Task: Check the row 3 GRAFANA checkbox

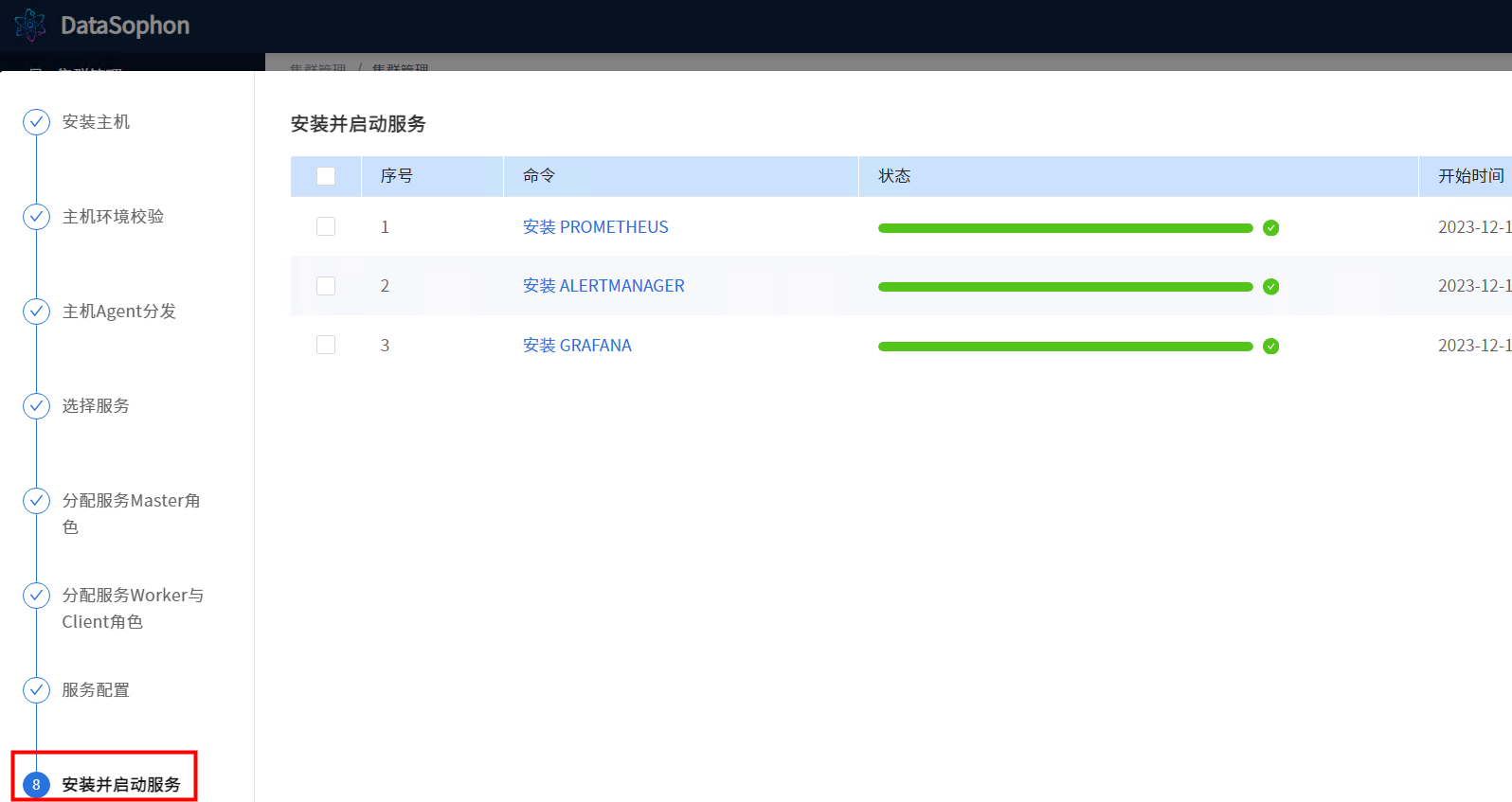Action: pos(326,346)
